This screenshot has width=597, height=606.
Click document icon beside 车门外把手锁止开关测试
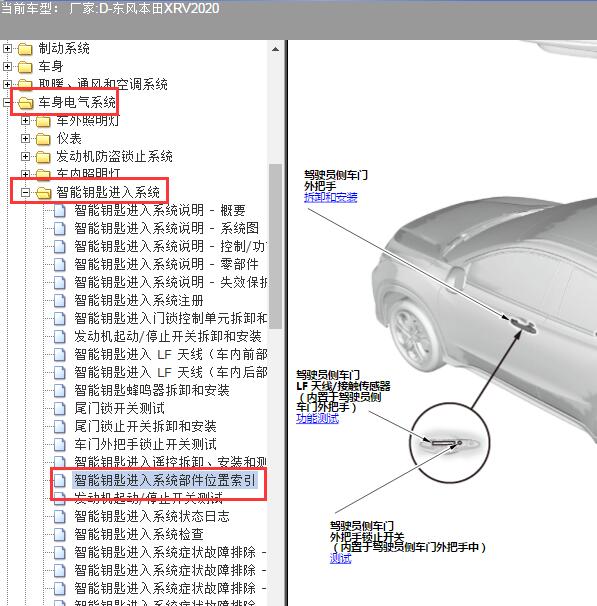click(60, 444)
